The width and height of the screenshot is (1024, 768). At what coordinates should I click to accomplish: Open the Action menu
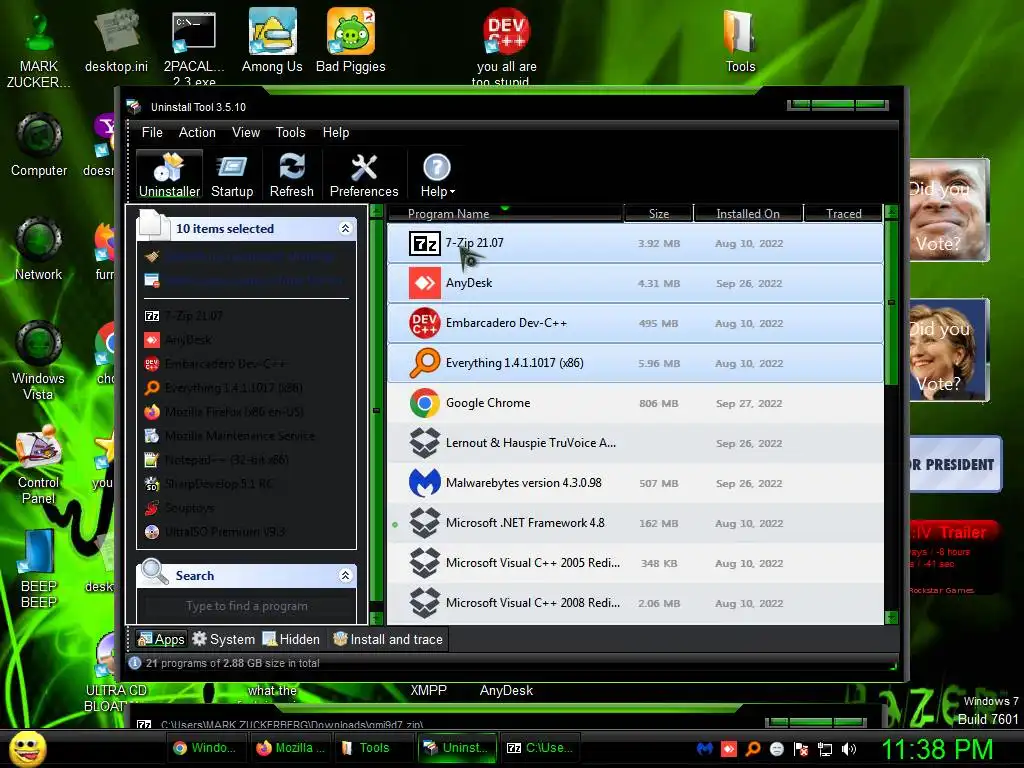(197, 133)
